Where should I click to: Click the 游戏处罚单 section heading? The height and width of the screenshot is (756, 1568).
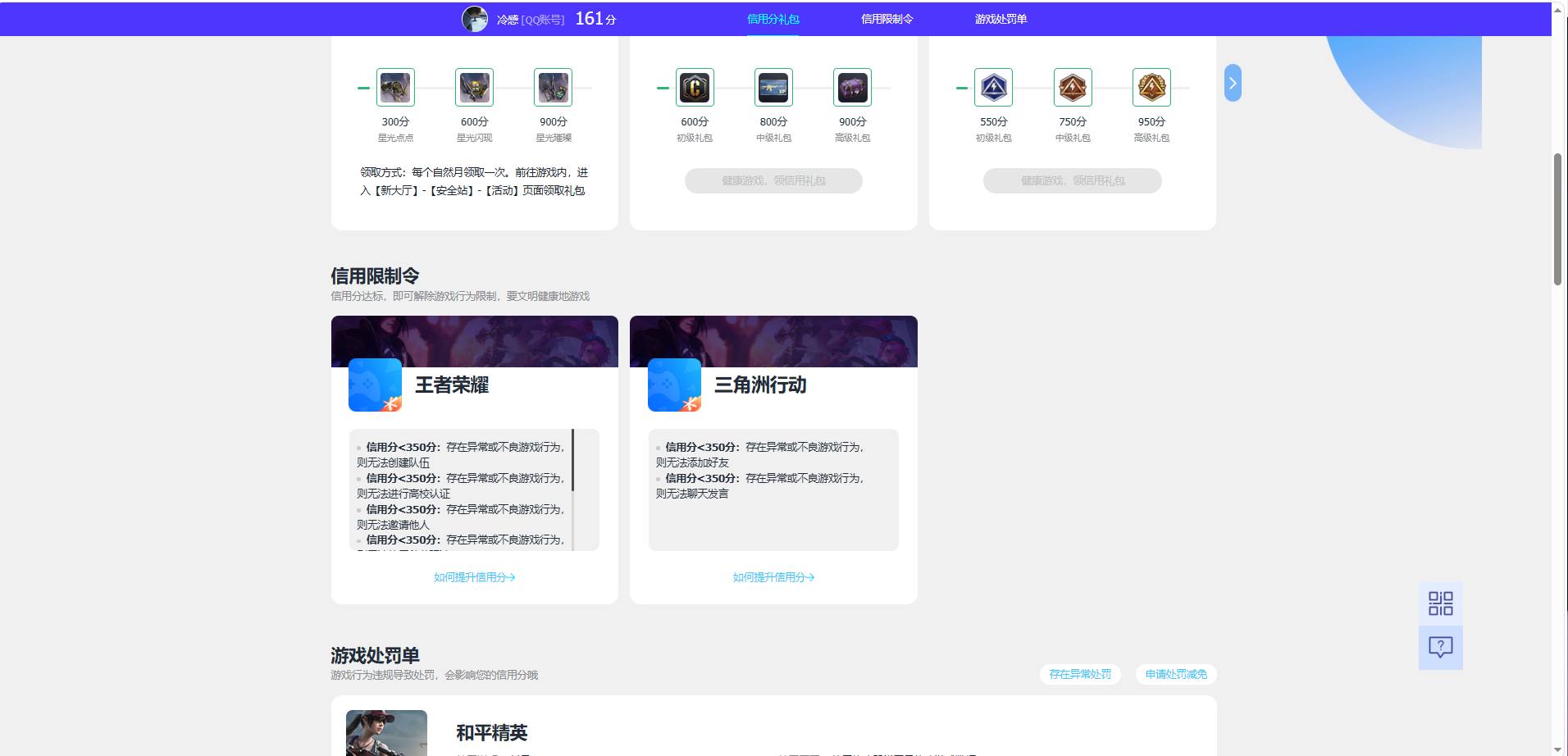(x=375, y=655)
